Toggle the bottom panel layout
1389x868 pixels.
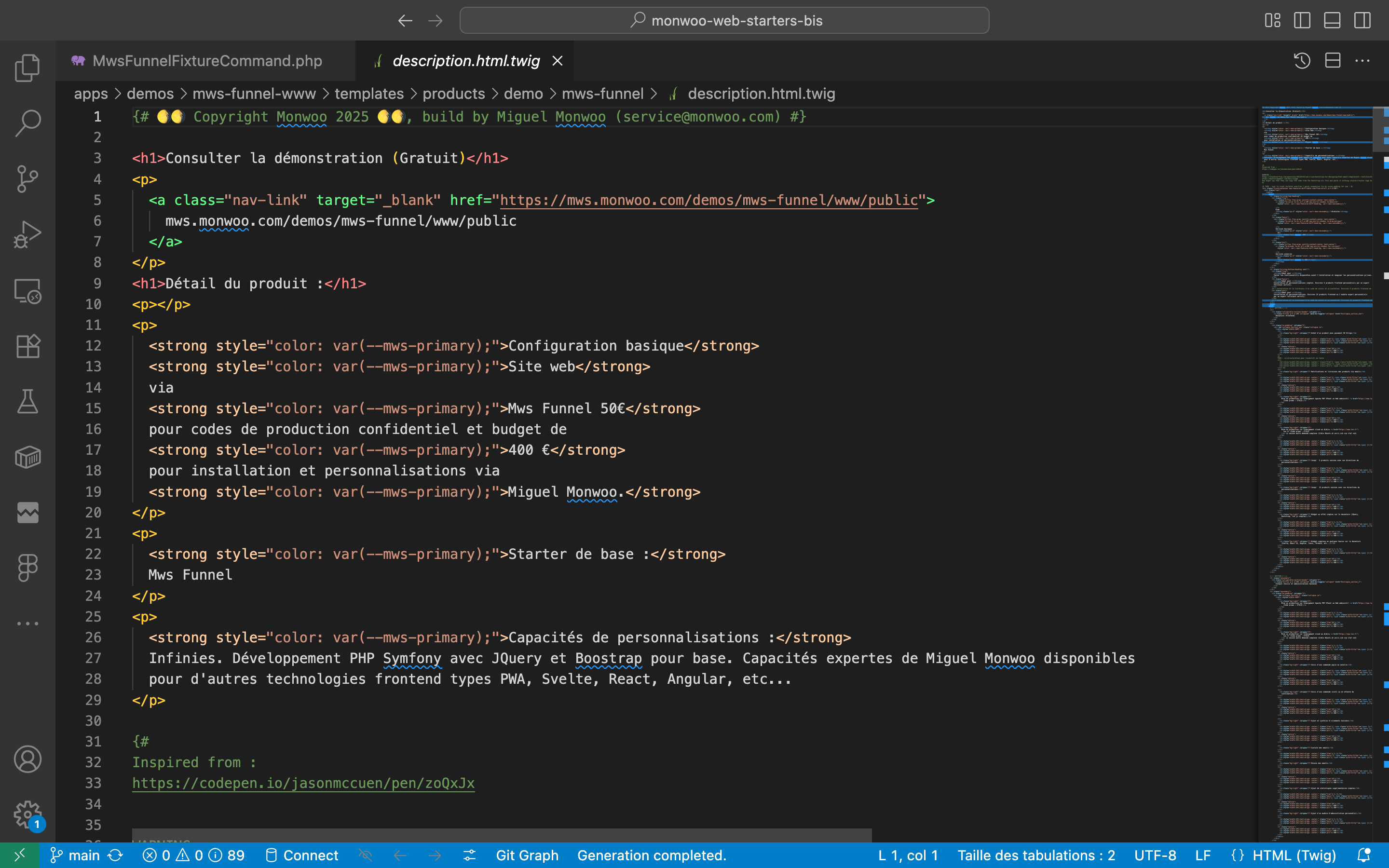point(1332,21)
